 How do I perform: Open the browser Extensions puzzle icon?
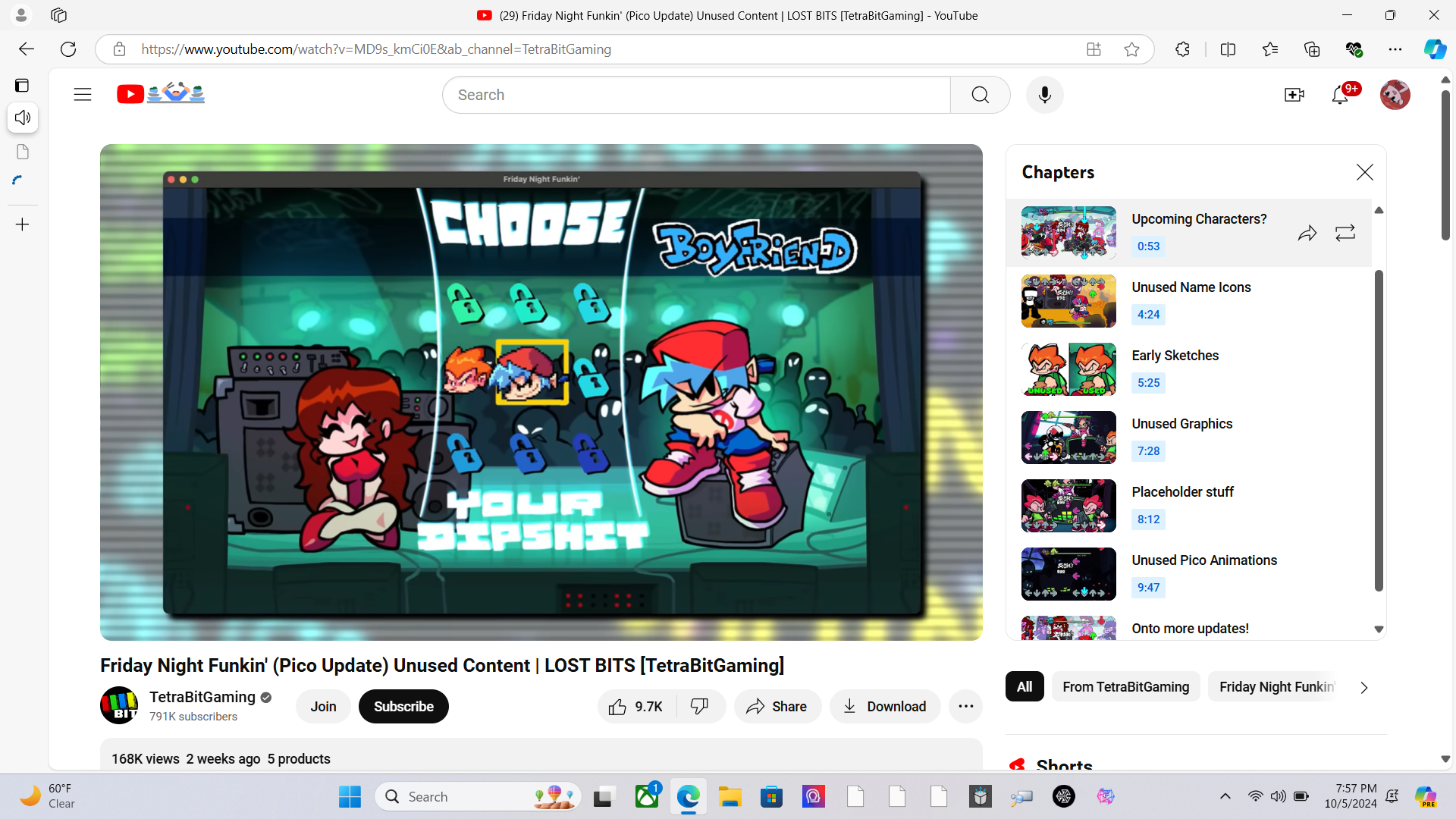(1182, 49)
